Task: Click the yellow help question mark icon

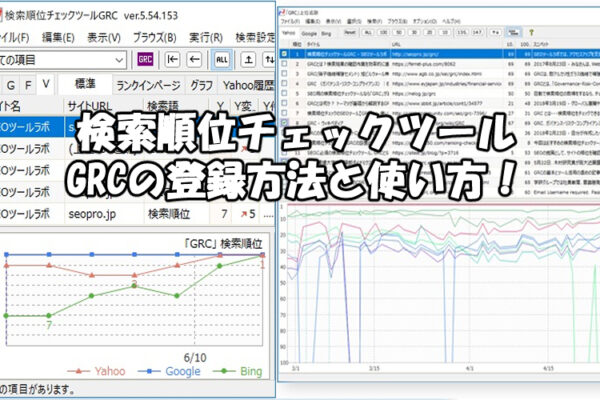Action: tap(531, 33)
